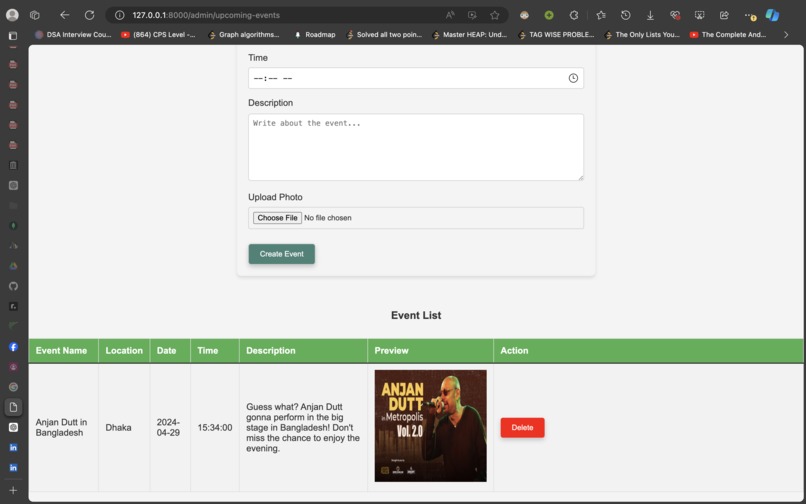Switch to the Google Drive tab
The height and width of the screenshot is (504, 806).
[x=13, y=266]
